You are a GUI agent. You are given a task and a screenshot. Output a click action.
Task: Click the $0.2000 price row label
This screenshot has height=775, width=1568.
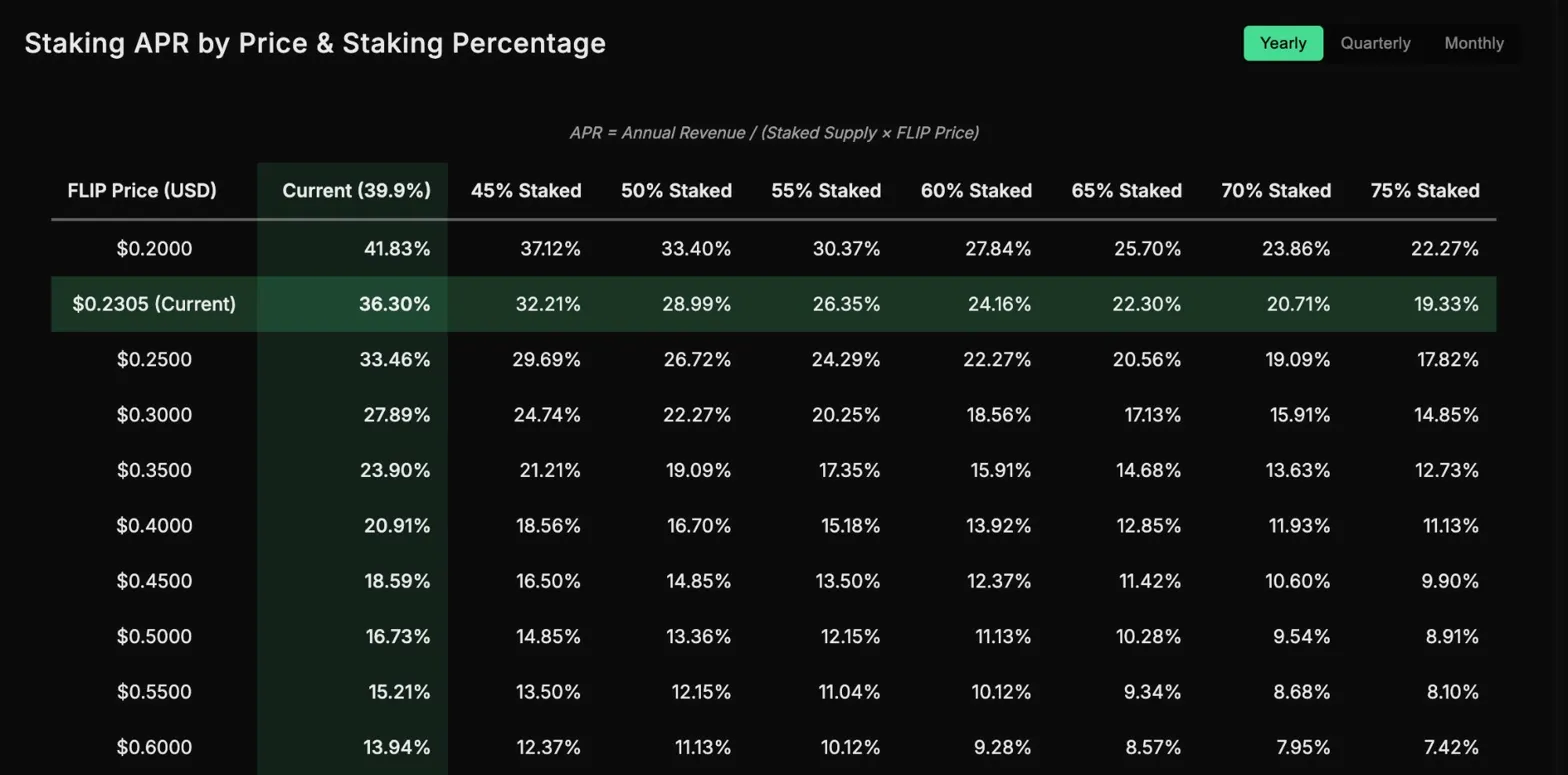(x=154, y=249)
